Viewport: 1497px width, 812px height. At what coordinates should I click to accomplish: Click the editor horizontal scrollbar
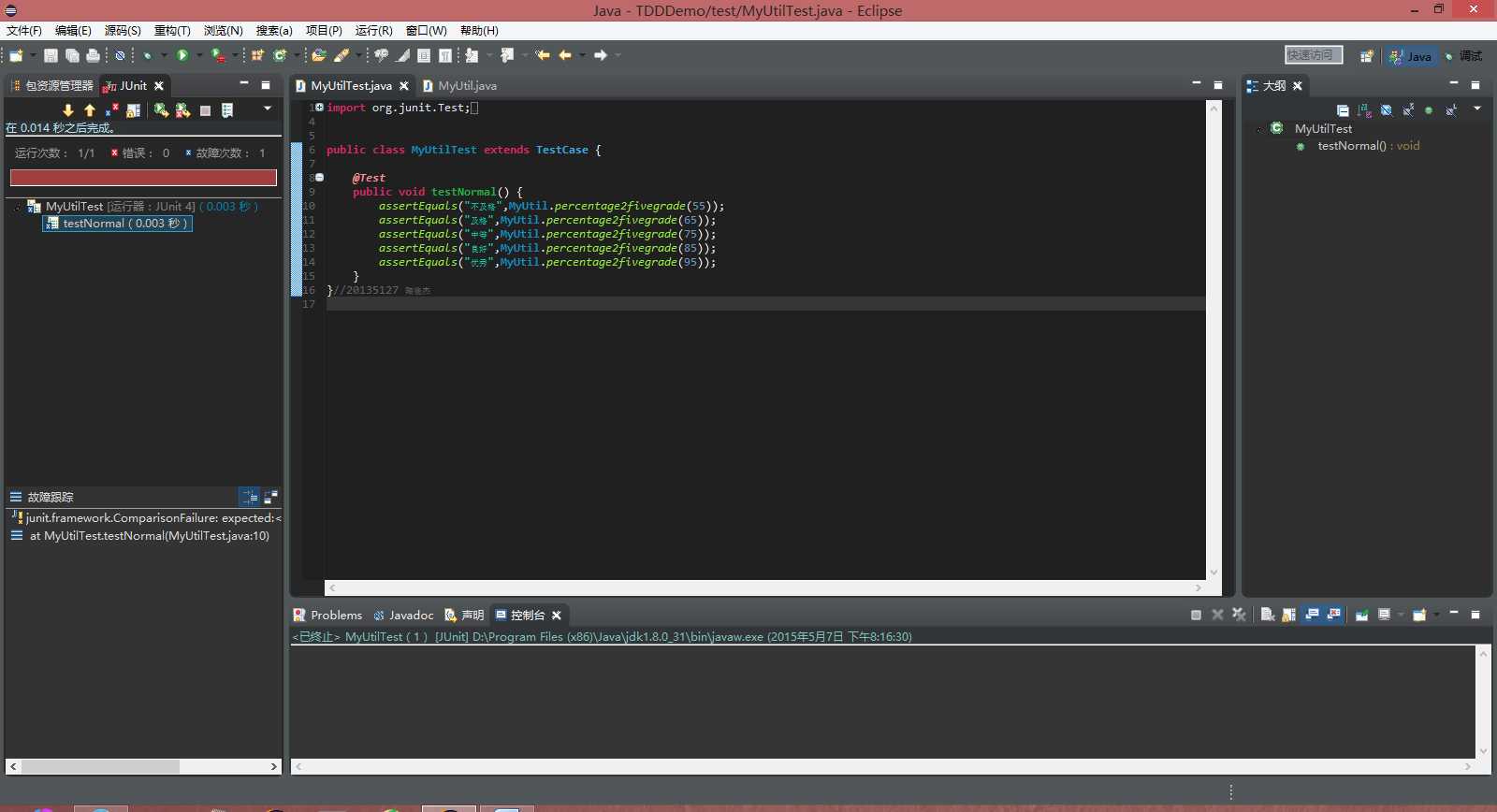click(x=764, y=588)
